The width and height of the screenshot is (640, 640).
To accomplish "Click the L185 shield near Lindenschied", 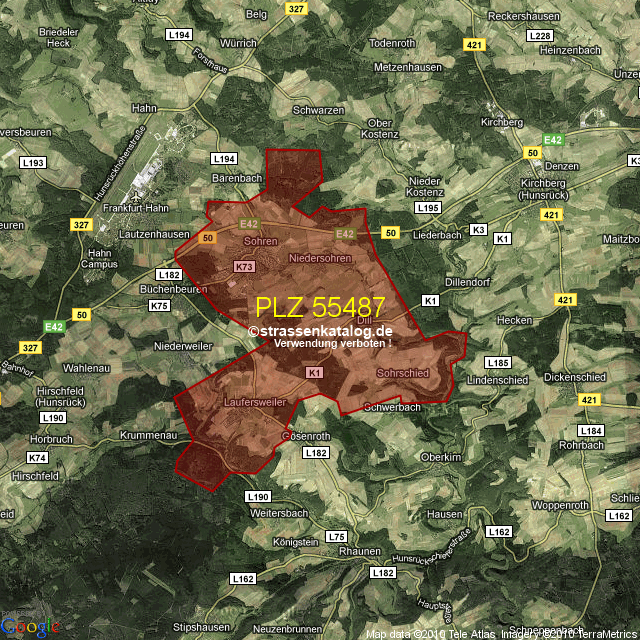I will coord(497,362).
